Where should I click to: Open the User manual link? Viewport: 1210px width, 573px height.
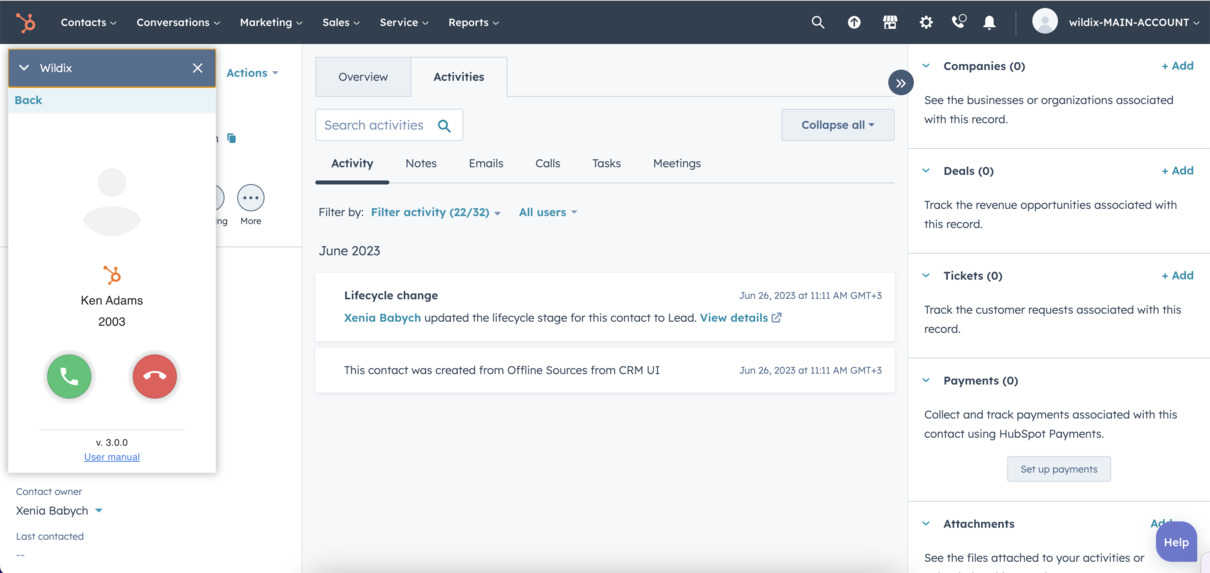coord(112,457)
